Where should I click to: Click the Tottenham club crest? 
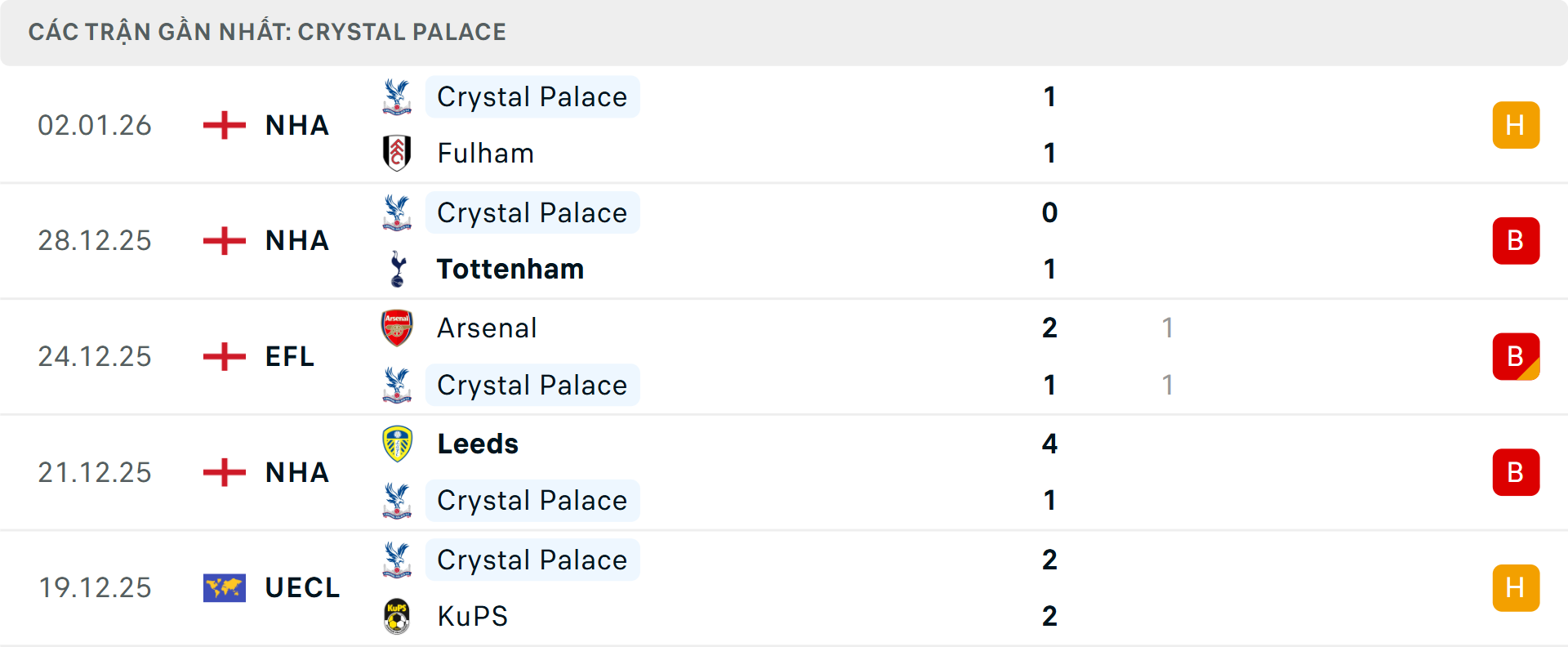[x=398, y=269]
